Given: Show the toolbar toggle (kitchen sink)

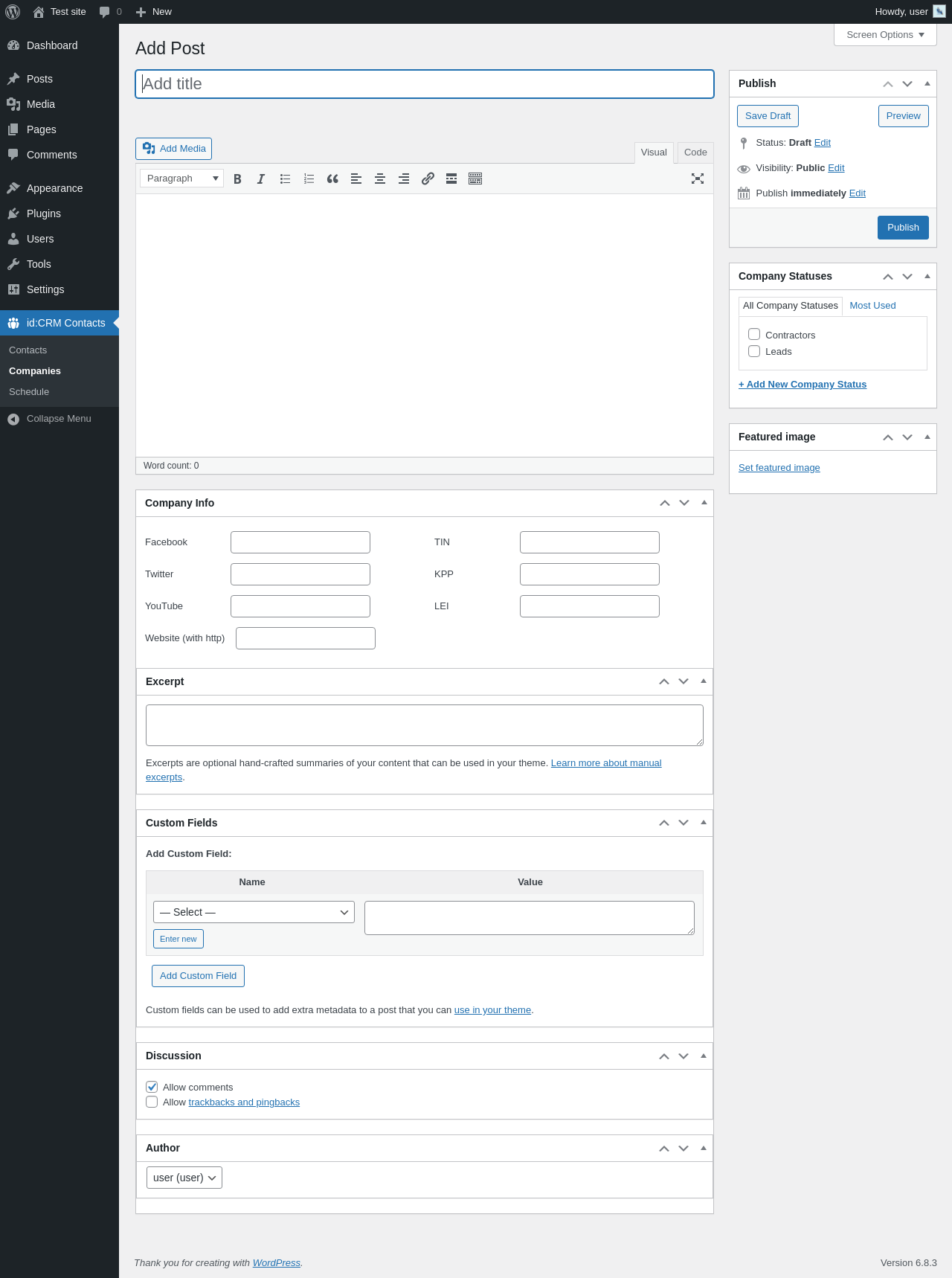Looking at the screenshot, I should (475, 179).
